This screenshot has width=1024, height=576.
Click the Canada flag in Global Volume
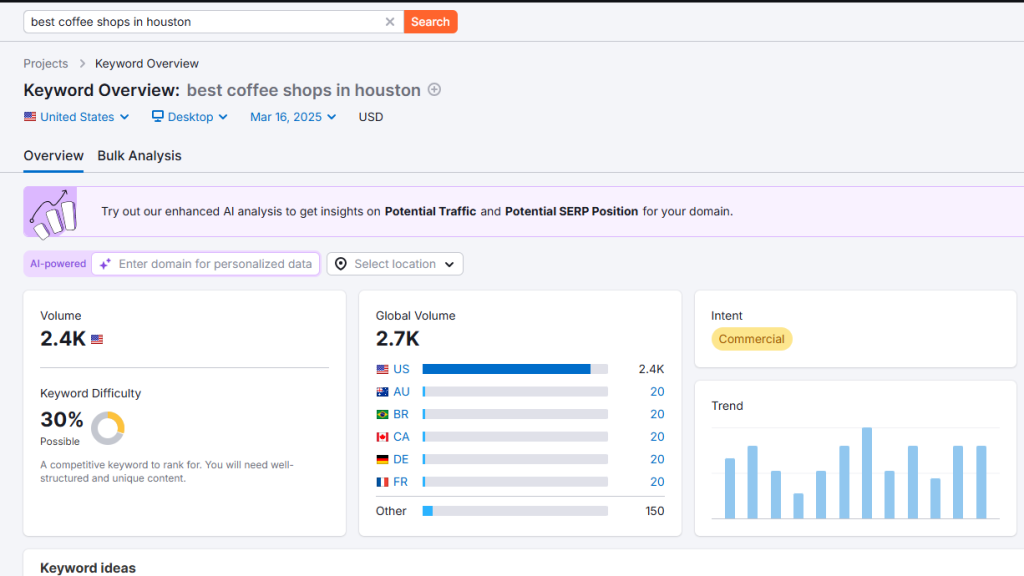tap(382, 437)
